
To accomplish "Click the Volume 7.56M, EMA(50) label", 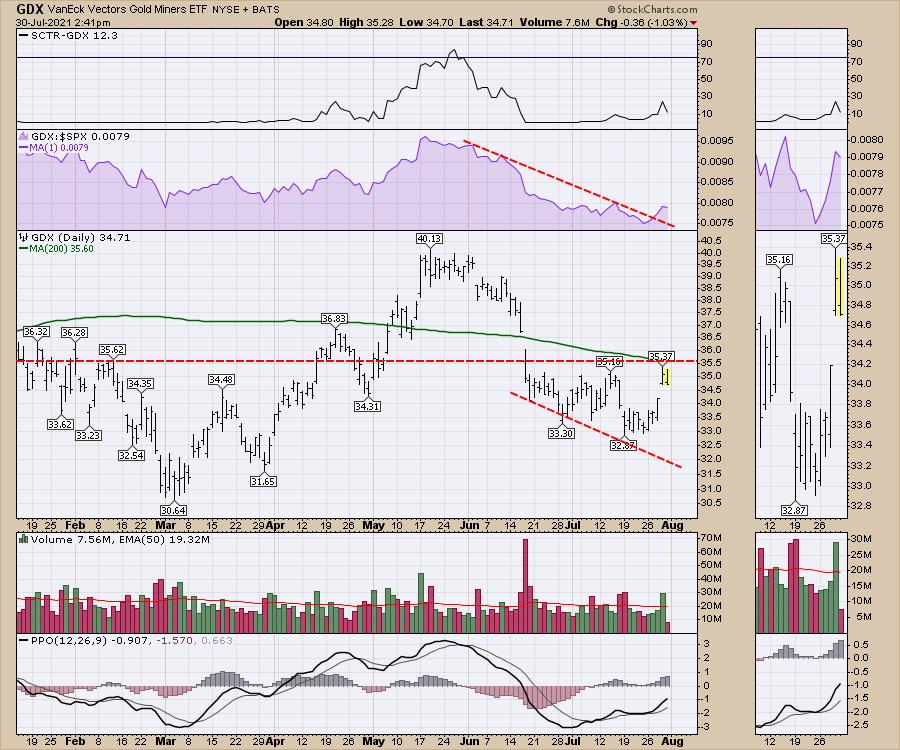I will coord(92,540).
